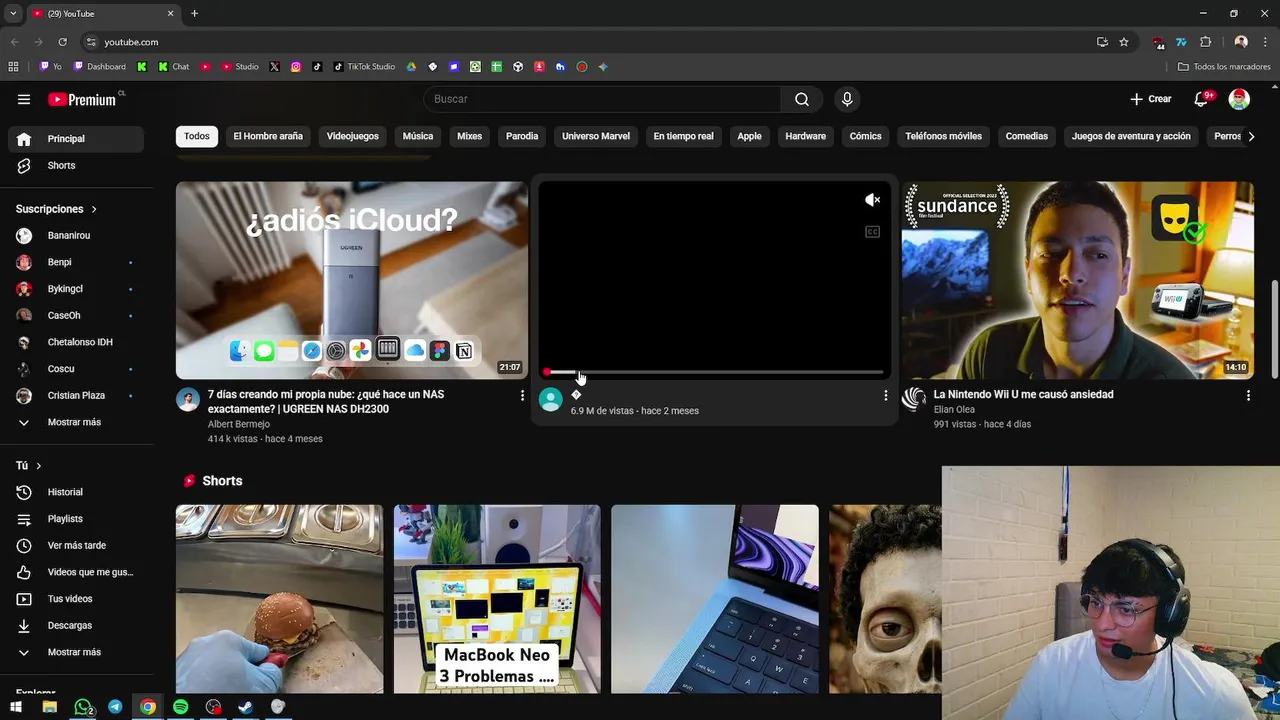Open the YouTube account avatar menu
The image size is (1280, 720).
1239,99
